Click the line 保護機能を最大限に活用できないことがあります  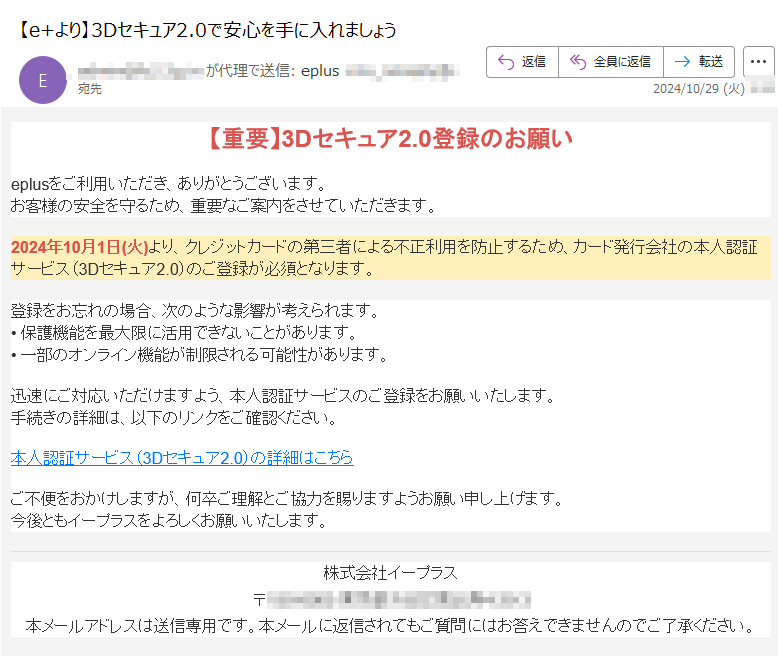(184, 332)
